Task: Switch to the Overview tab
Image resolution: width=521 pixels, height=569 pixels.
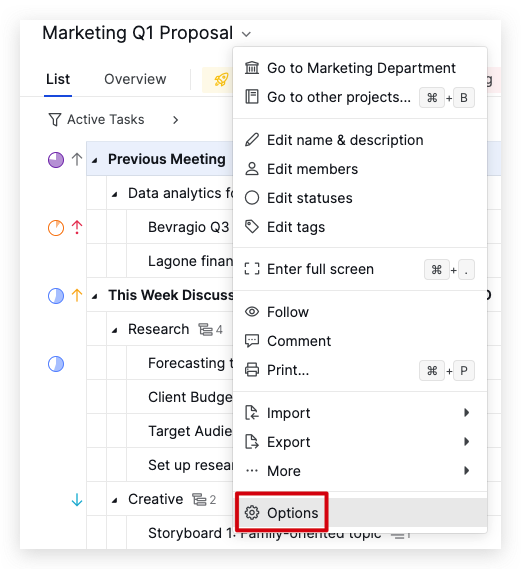Action: coord(135,79)
